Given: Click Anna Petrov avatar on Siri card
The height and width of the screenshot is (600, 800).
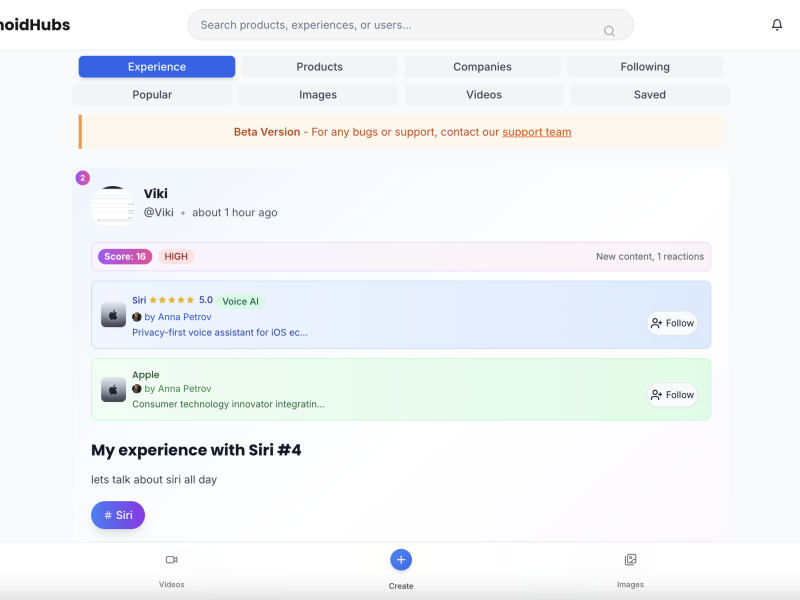Looking at the screenshot, I should tap(137, 317).
